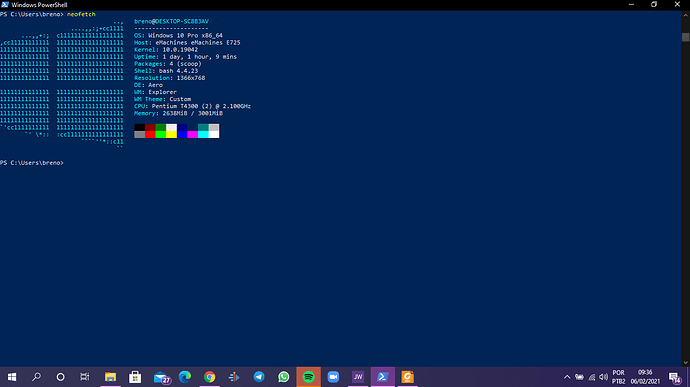Open Cortana circle icon
This screenshot has width=690, height=387.
(61, 377)
